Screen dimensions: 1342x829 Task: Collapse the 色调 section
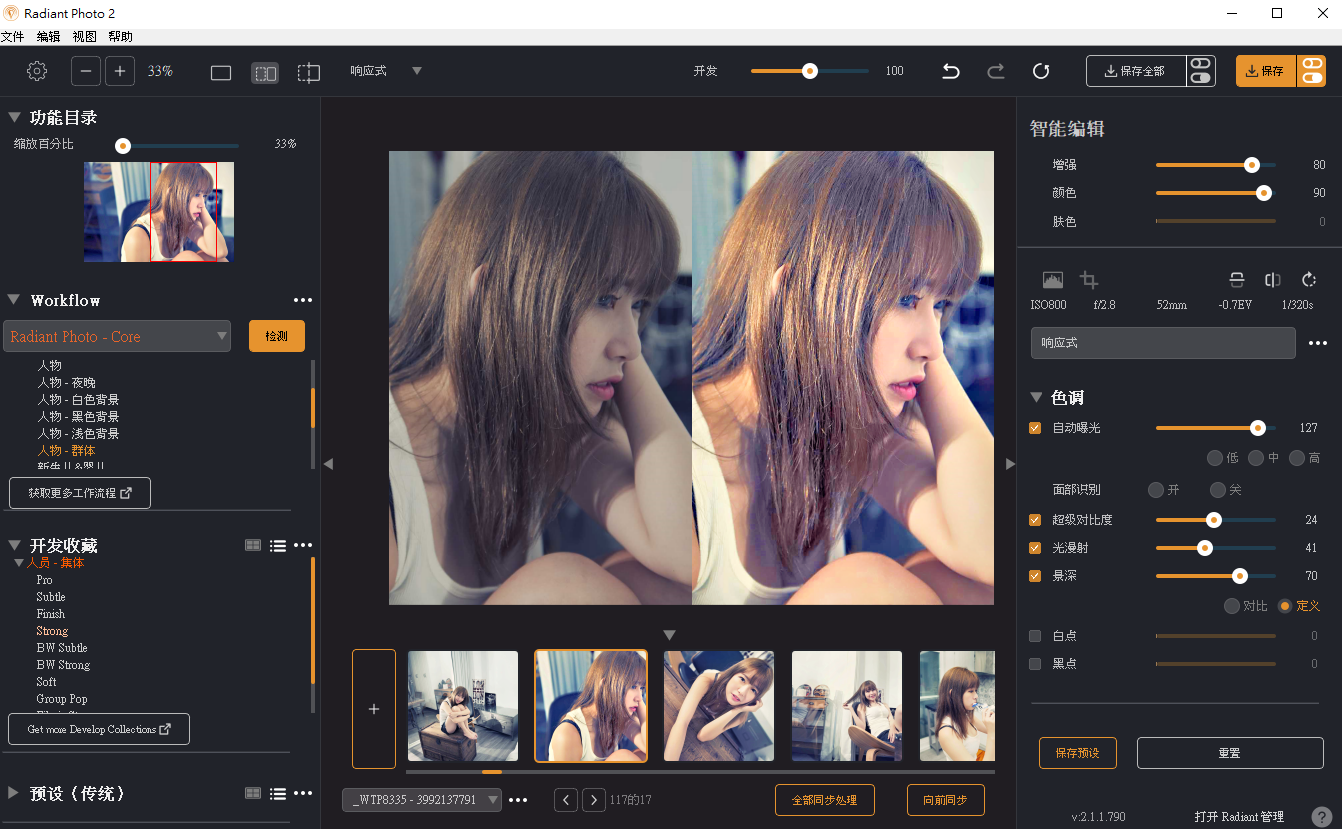coord(1036,398)
